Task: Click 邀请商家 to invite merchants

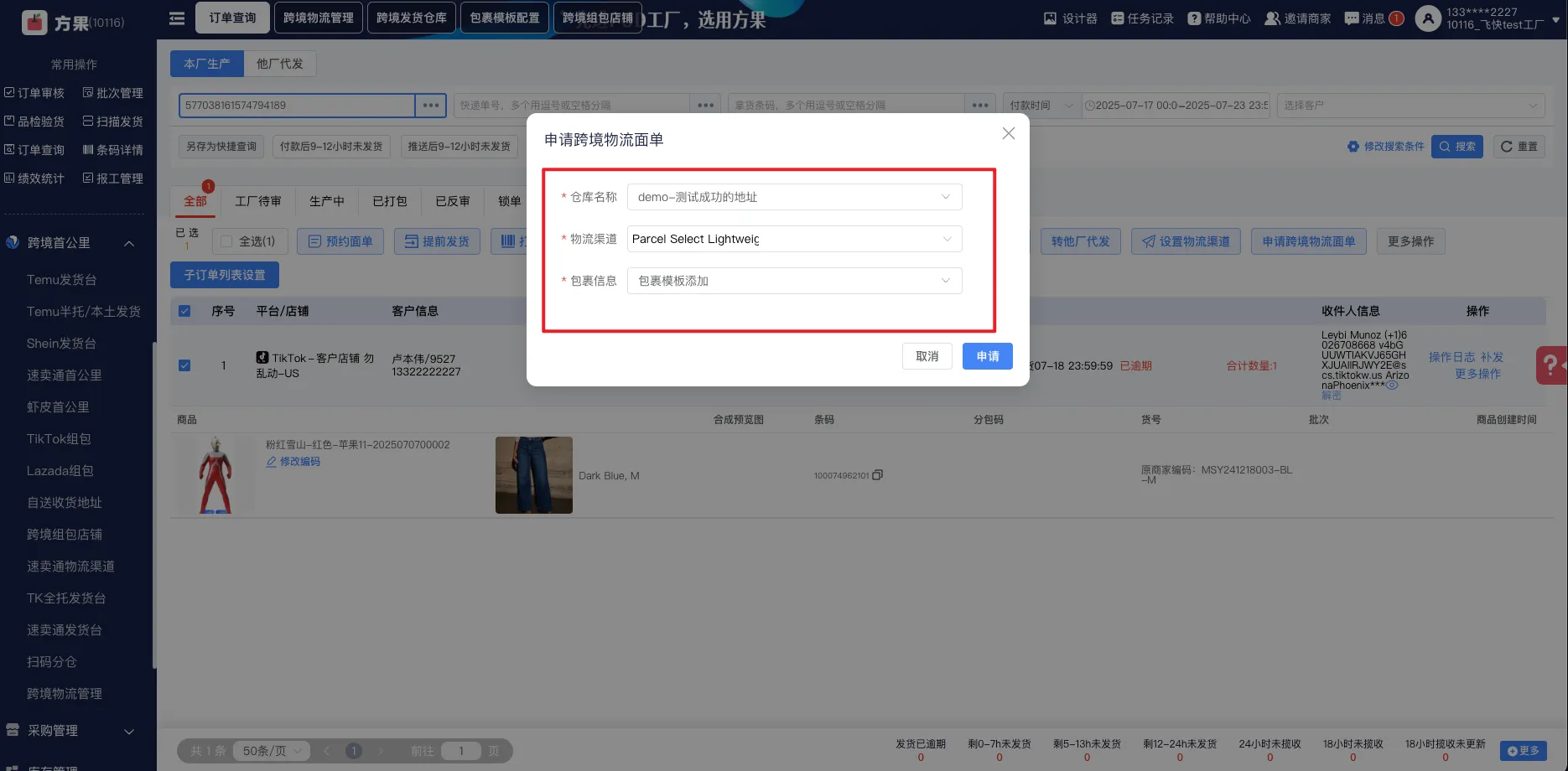Action: click(x=1298, y=18)
